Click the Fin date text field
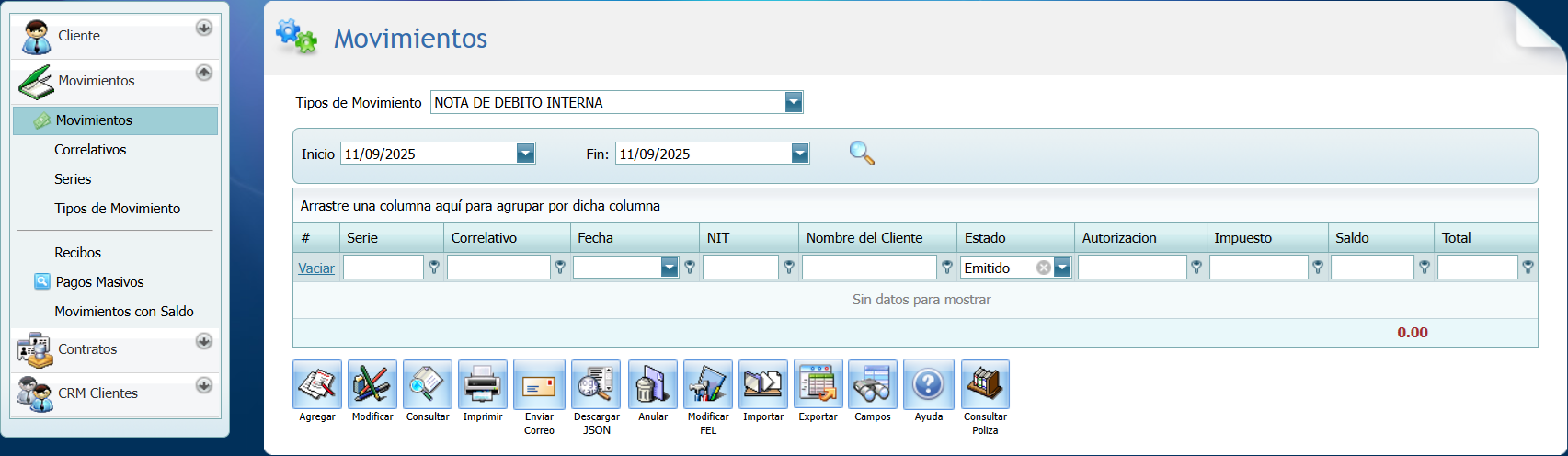The width and height of the screenshot is (1568, 456). tap(704, 154)
